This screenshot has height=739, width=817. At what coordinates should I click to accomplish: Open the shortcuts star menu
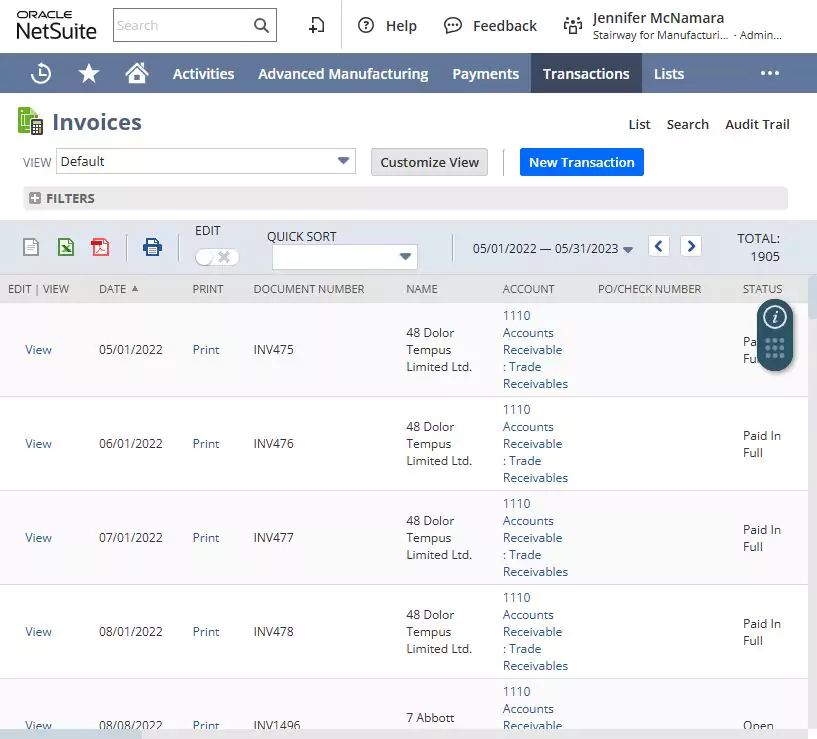pyautogui.click(x=88, y=72)
